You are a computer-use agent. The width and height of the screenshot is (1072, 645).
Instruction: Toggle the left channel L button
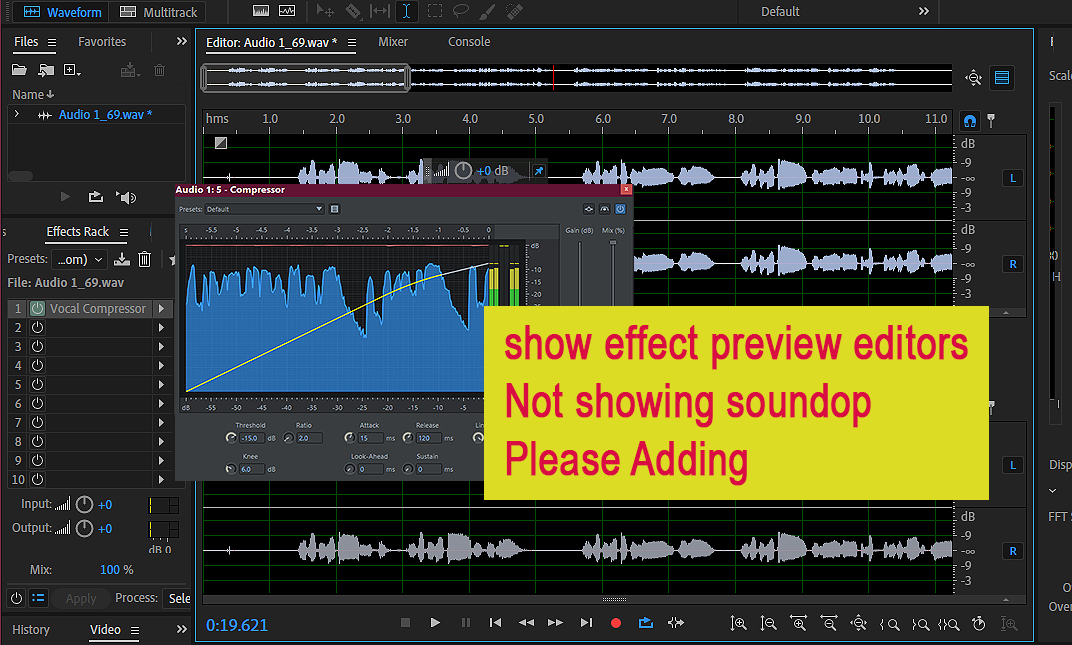[x=1013, y=178]
